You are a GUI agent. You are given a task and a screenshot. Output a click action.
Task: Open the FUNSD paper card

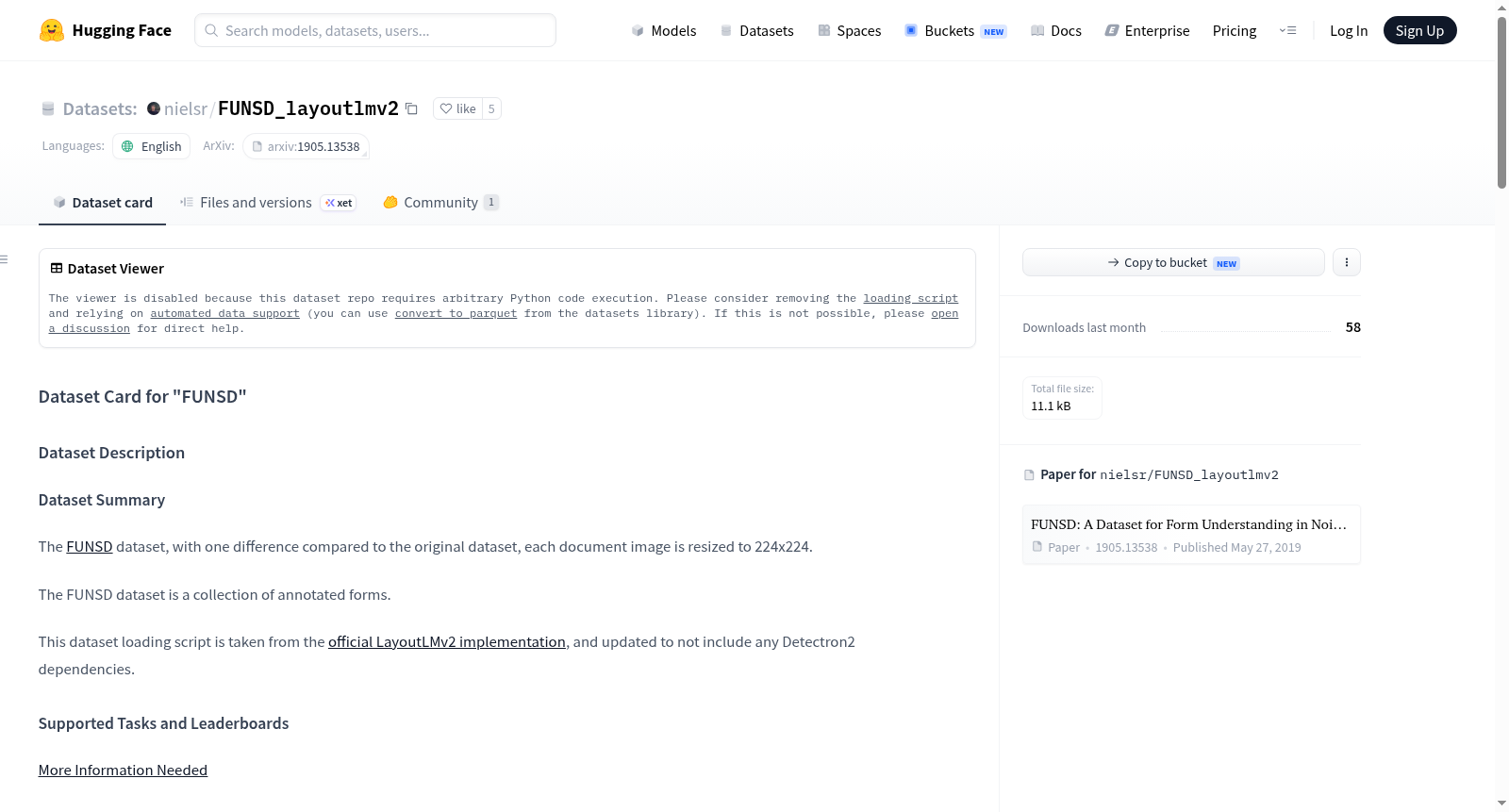click(1191, 535)
